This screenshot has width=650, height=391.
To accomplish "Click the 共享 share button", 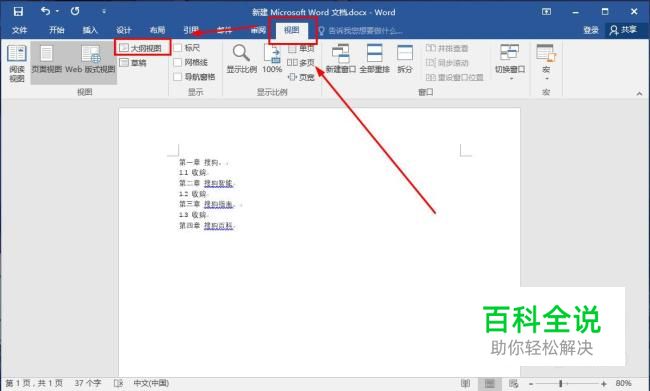I will (x=624, y=30).
